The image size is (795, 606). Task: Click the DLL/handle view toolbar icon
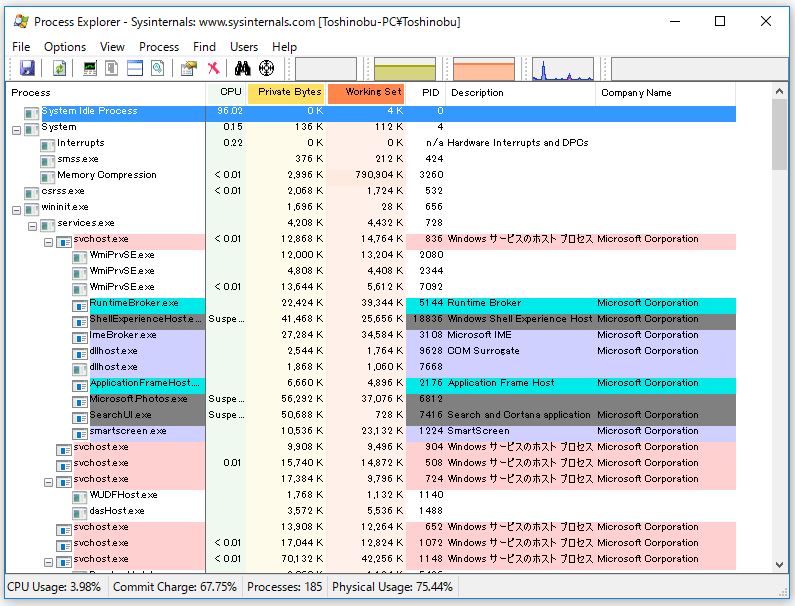click(158, 68)
